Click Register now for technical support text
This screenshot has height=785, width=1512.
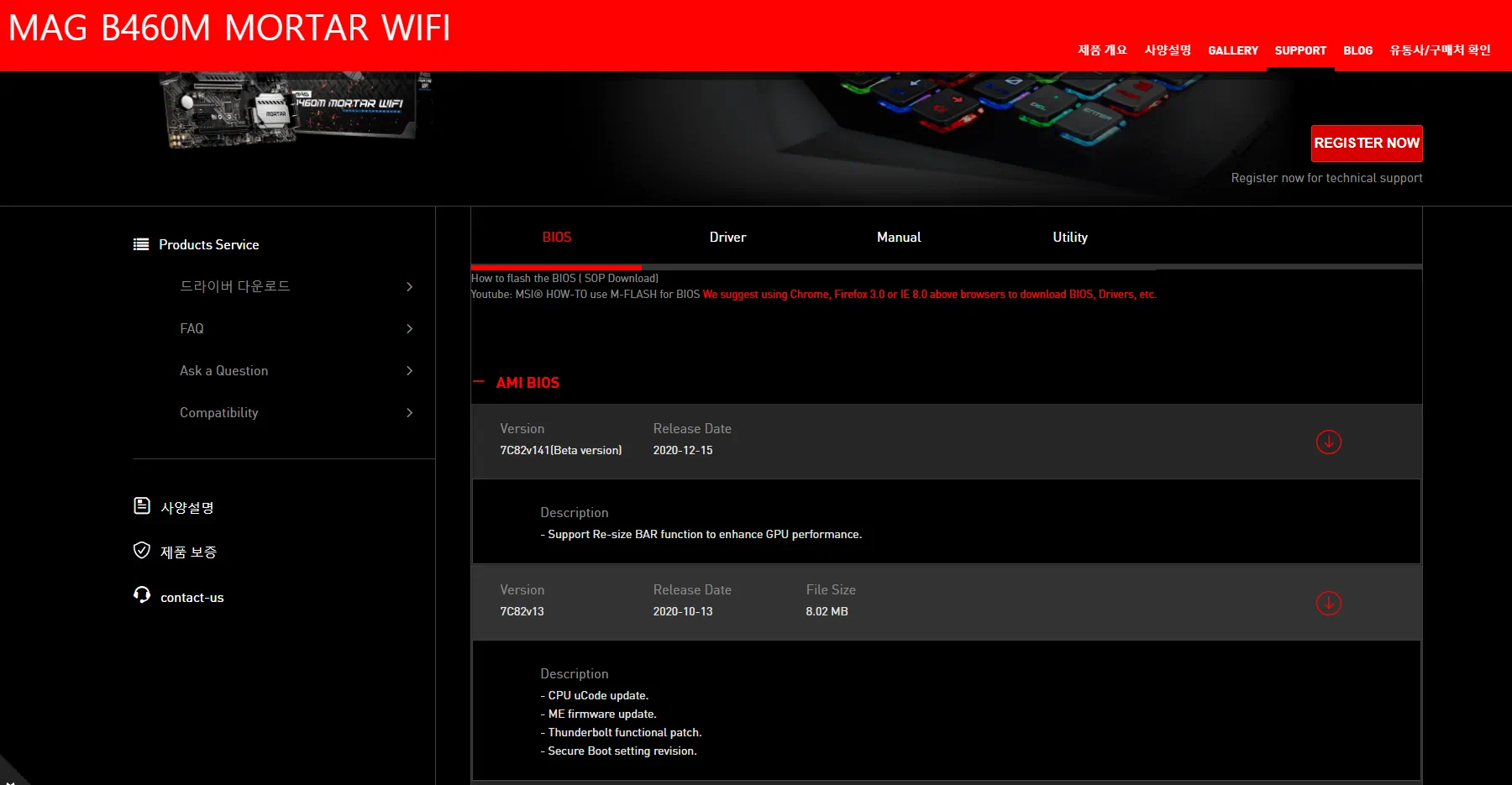click(x=1326, y=178)
